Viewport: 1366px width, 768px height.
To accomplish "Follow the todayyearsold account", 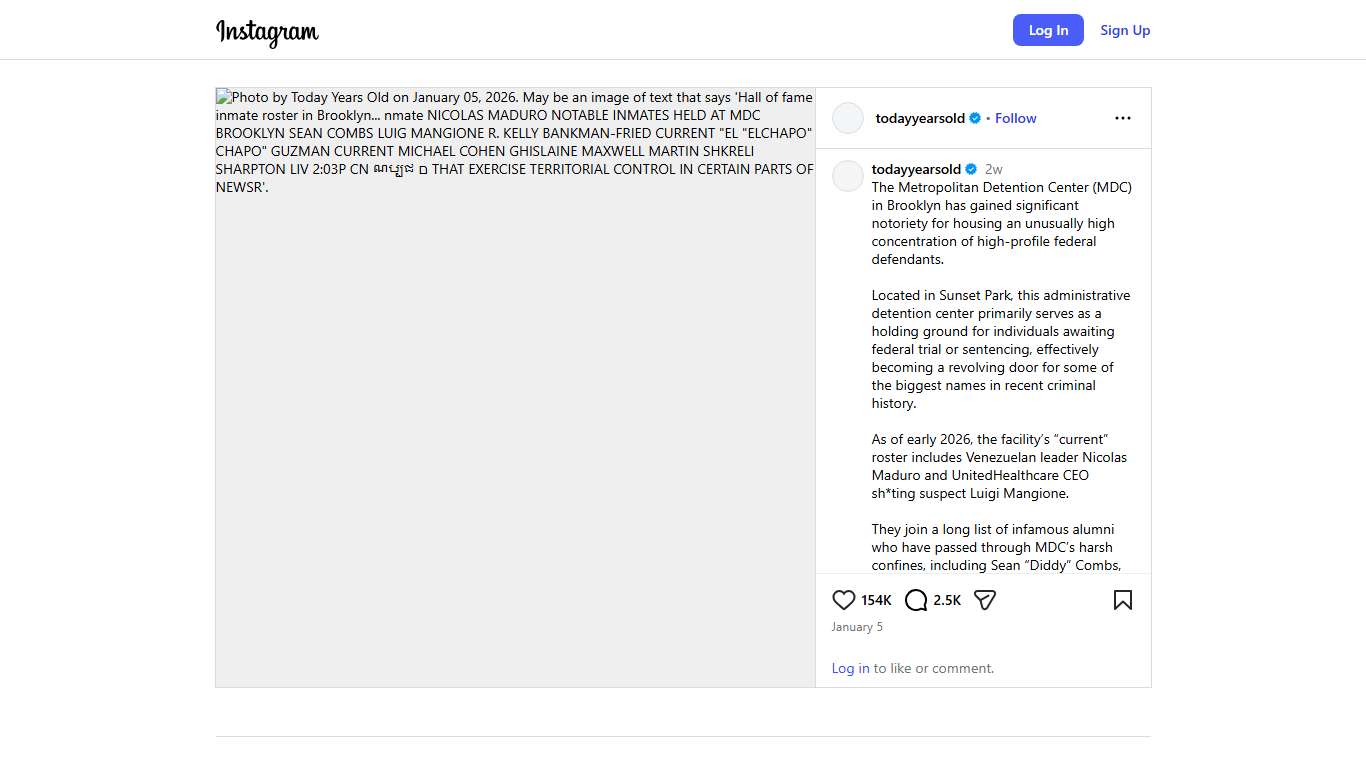I will point(1015,118).
